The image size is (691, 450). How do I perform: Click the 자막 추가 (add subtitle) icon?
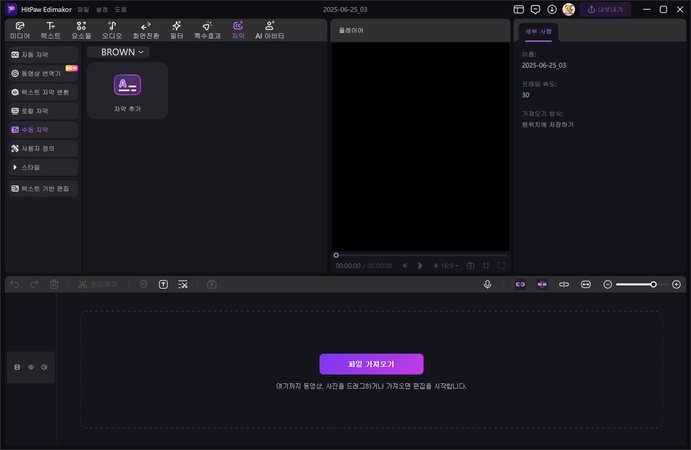coord(127,85)
